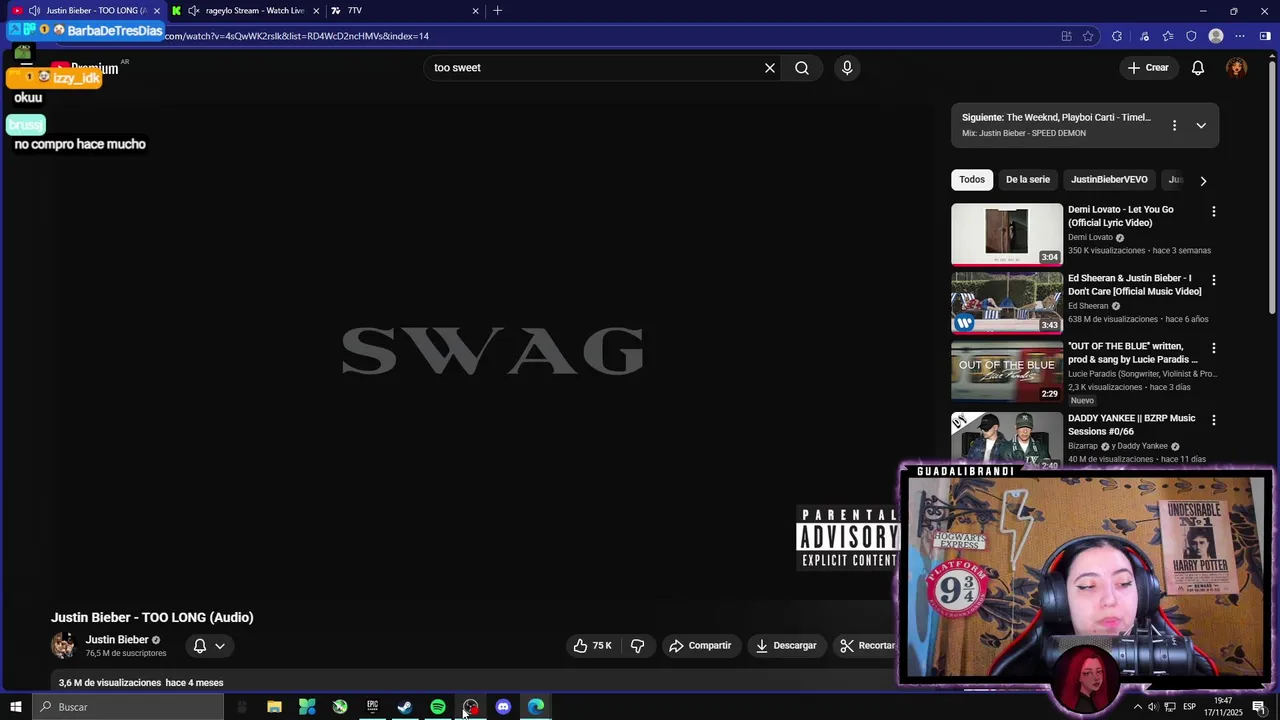Open a new browser tab
The height and width of the screenshot is (720, 1280).
497,11
